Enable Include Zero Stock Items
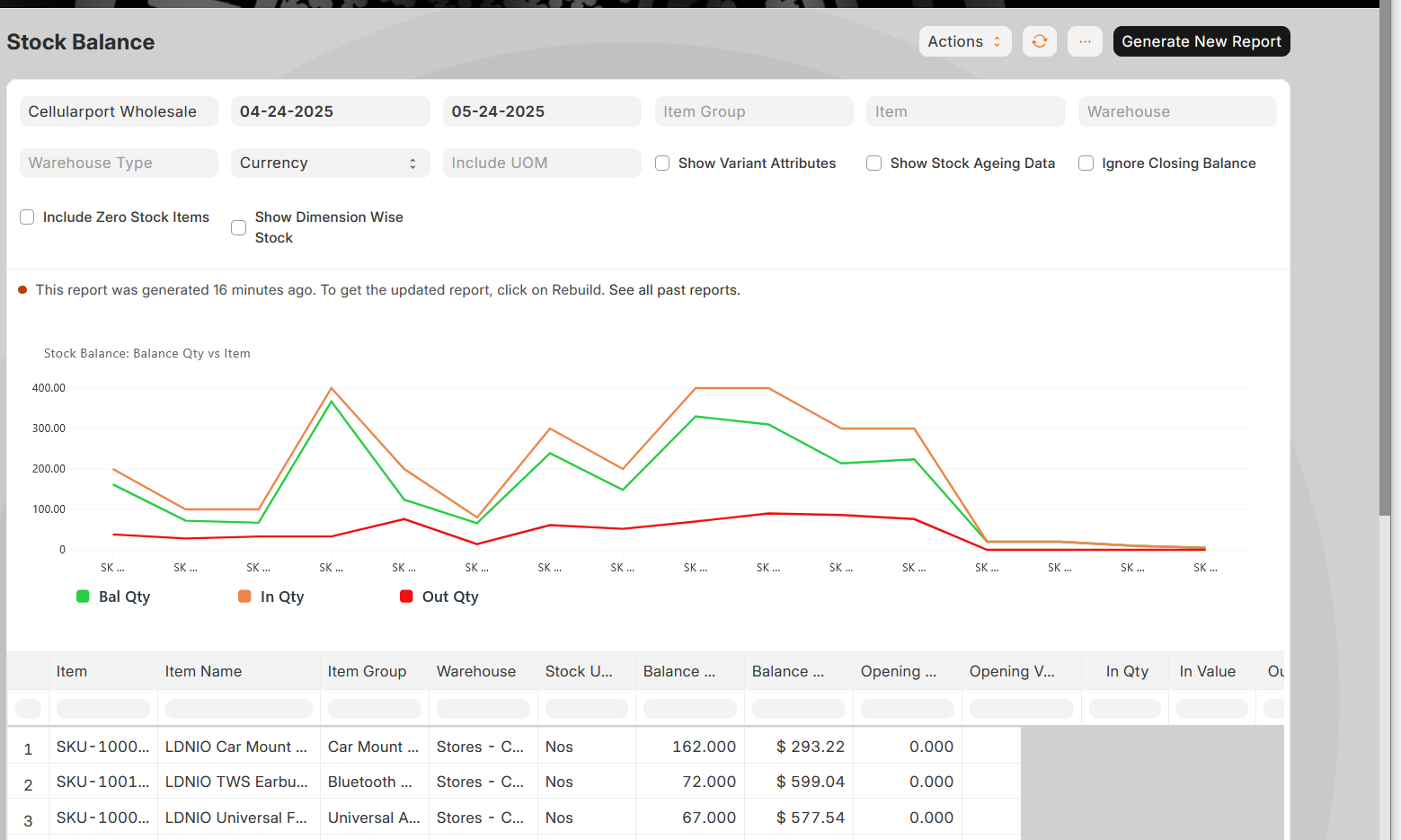Viewport: 1401px width, 840px height. (x=27, y=217)
